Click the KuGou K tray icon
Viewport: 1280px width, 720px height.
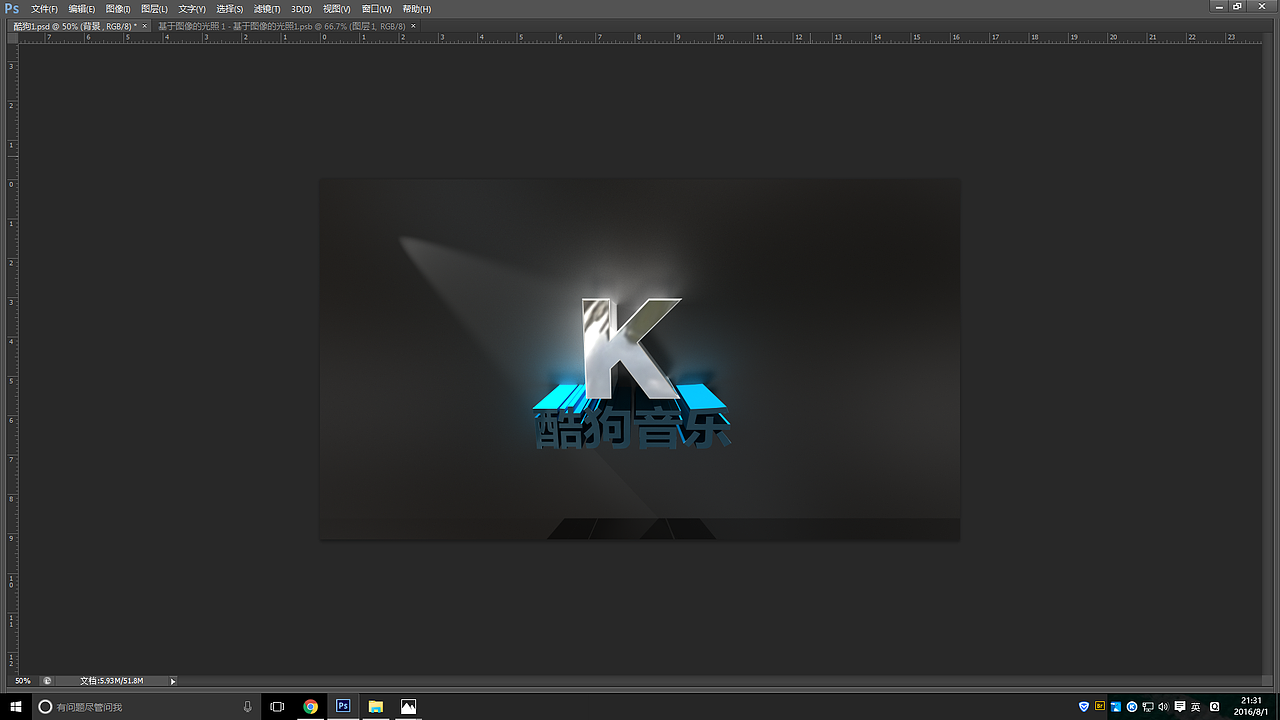[x=1132, y=706]
